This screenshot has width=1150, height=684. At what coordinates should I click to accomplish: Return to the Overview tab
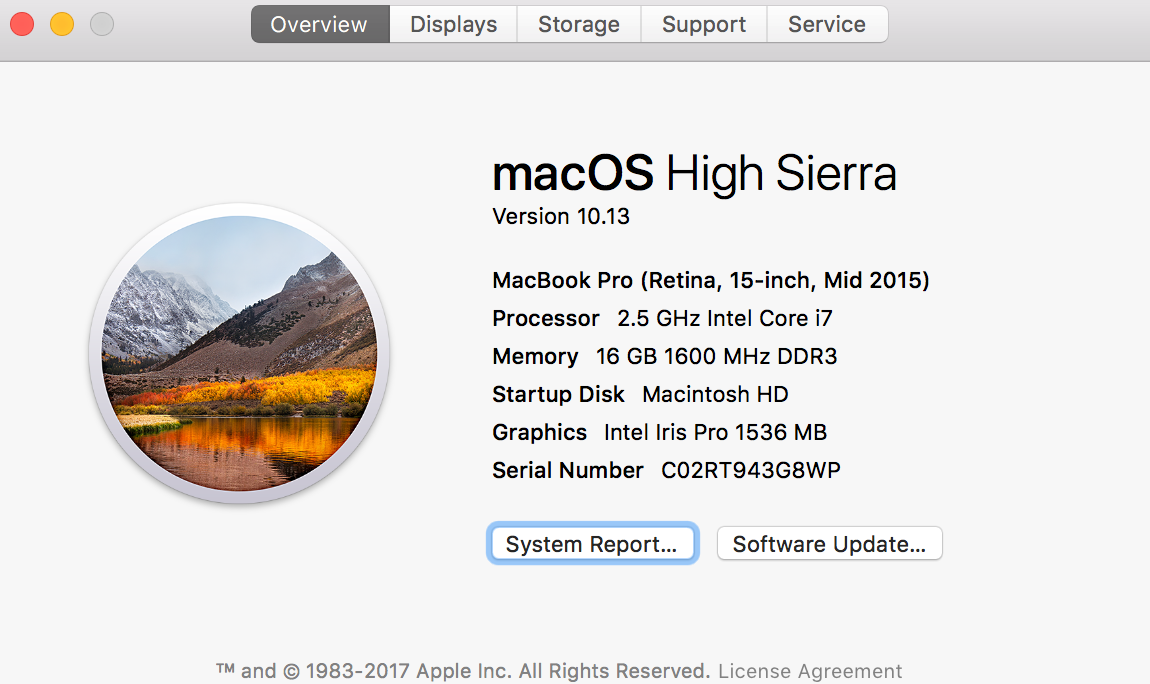click(319, 24)
